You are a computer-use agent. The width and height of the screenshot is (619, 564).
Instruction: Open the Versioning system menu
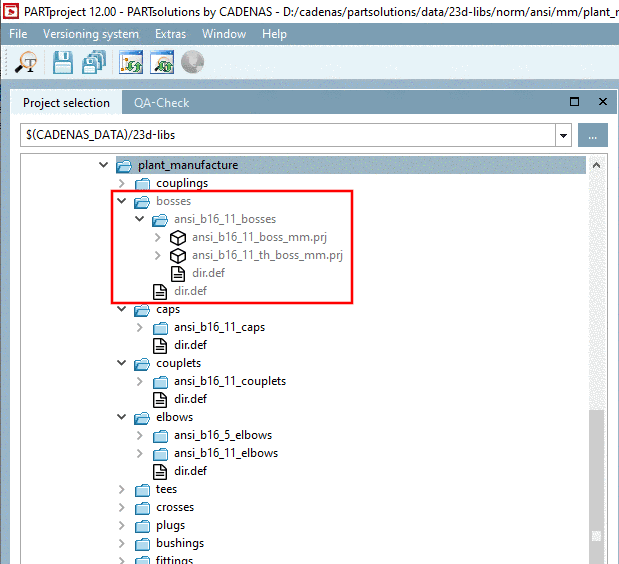[x=91, y=34]
